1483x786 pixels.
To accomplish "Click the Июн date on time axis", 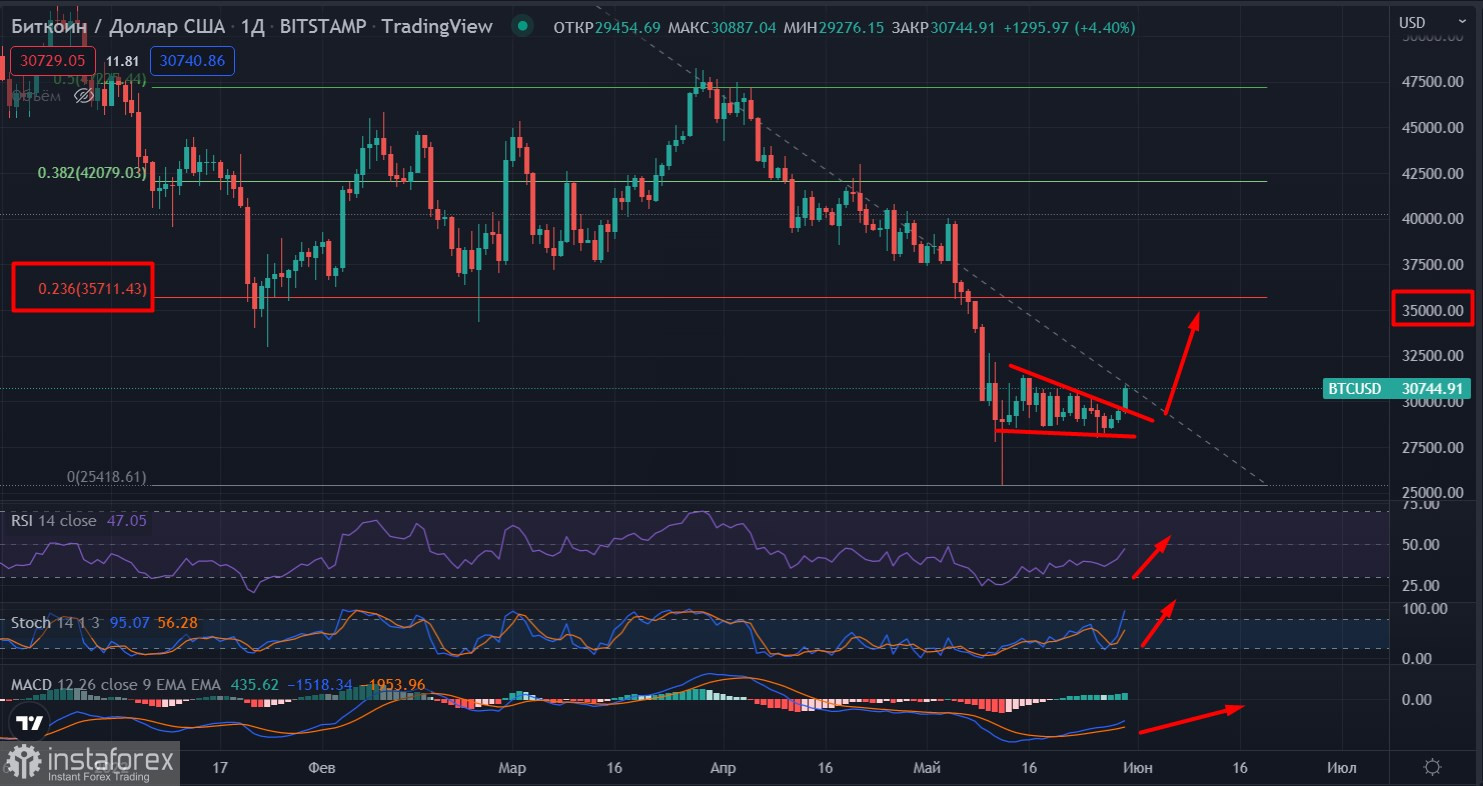I will [1137, 768].
